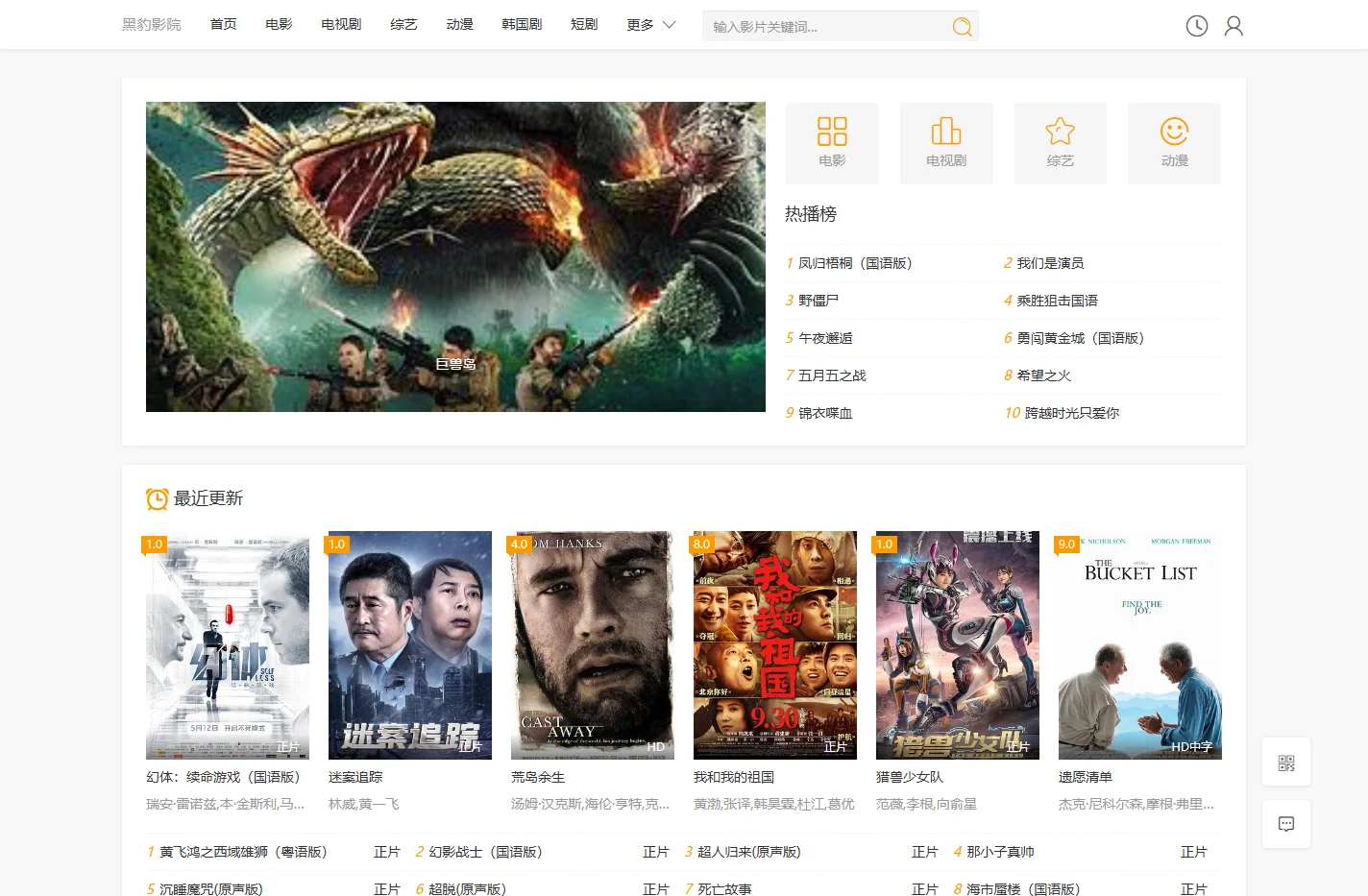Open the 幻体：续命游戏 poster
Viewport: 1368px width, 896px height.
[x=228, y=645]
